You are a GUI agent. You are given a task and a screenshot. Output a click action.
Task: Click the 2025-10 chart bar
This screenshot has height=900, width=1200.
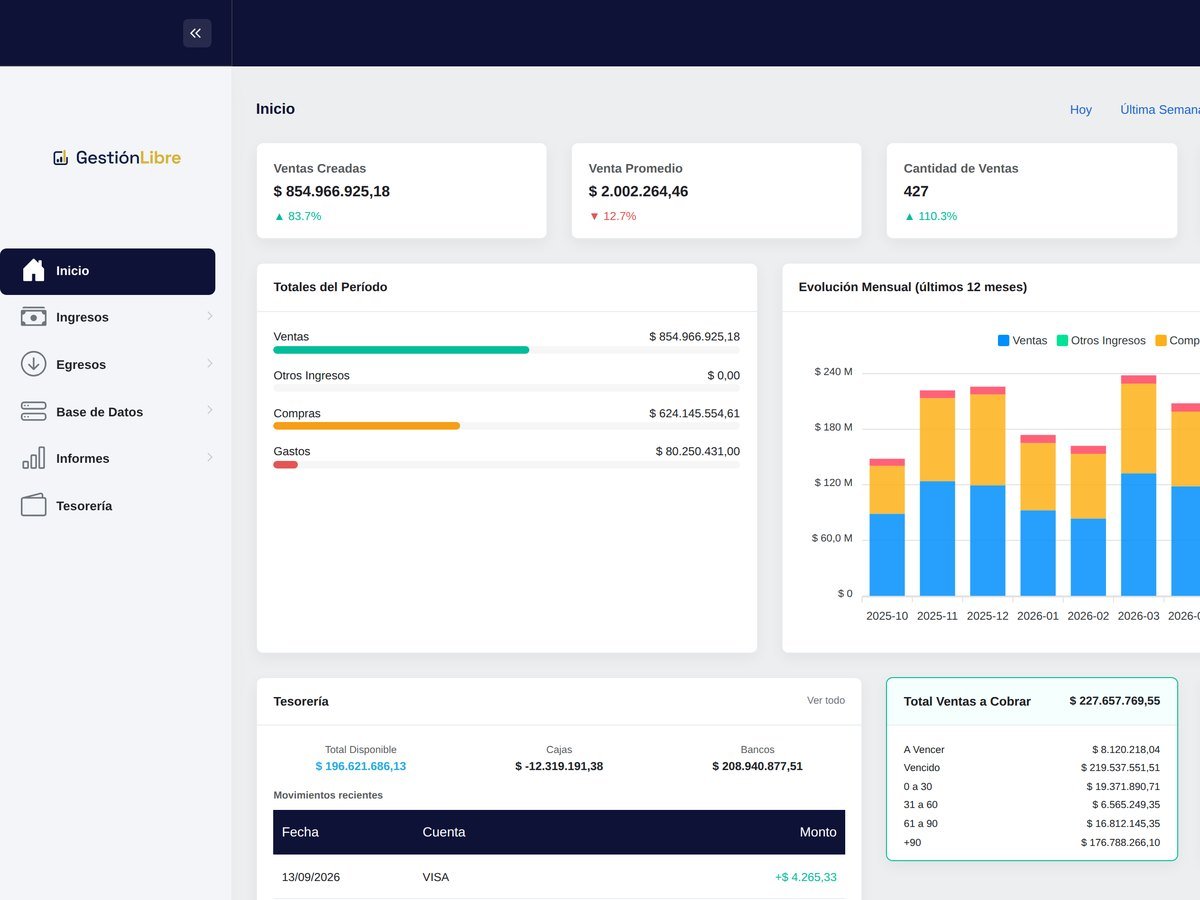(887, 528)
